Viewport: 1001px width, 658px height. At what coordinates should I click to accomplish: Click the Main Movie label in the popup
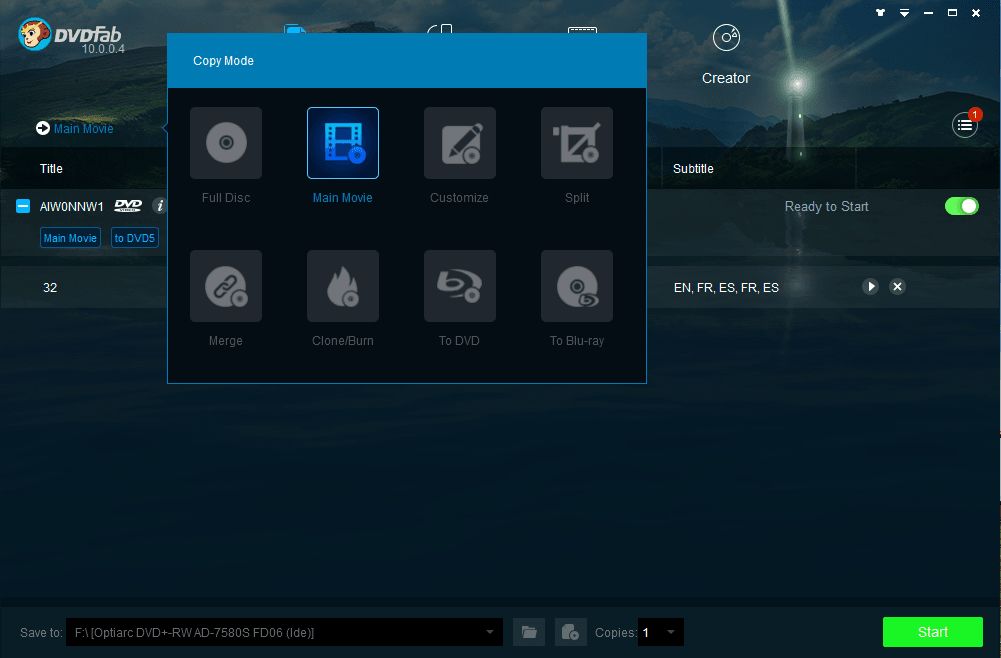tap(342, 198)
